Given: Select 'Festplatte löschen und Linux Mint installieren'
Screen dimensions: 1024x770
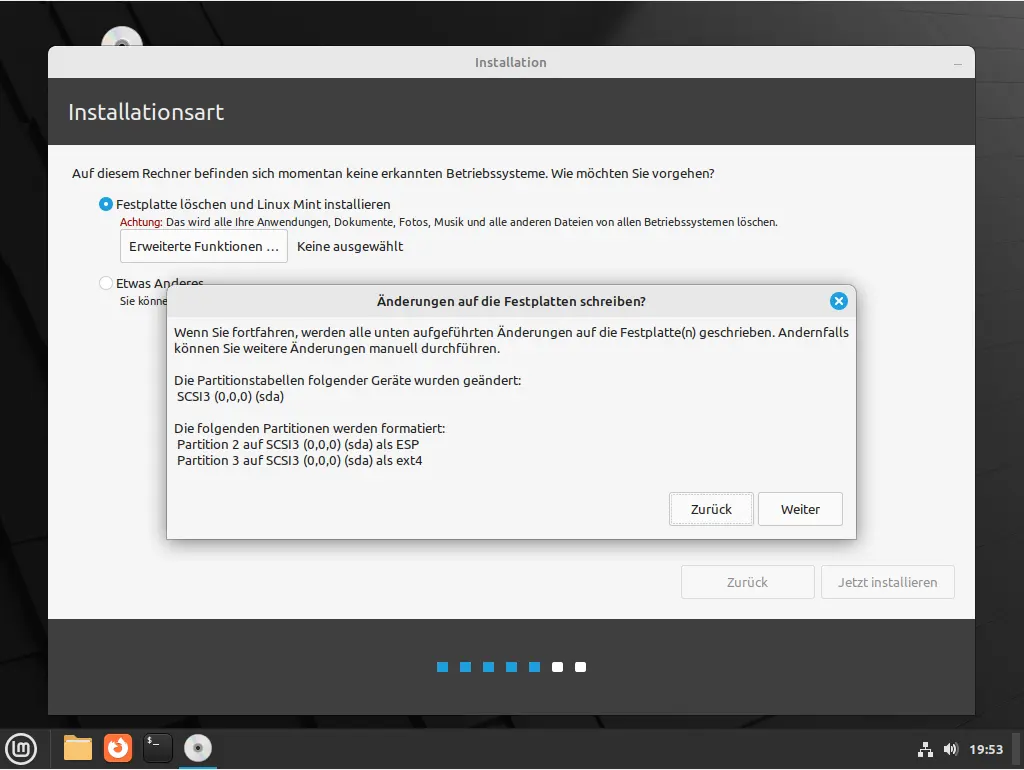Looking at the screenshot, I should (x=106, y=204).
